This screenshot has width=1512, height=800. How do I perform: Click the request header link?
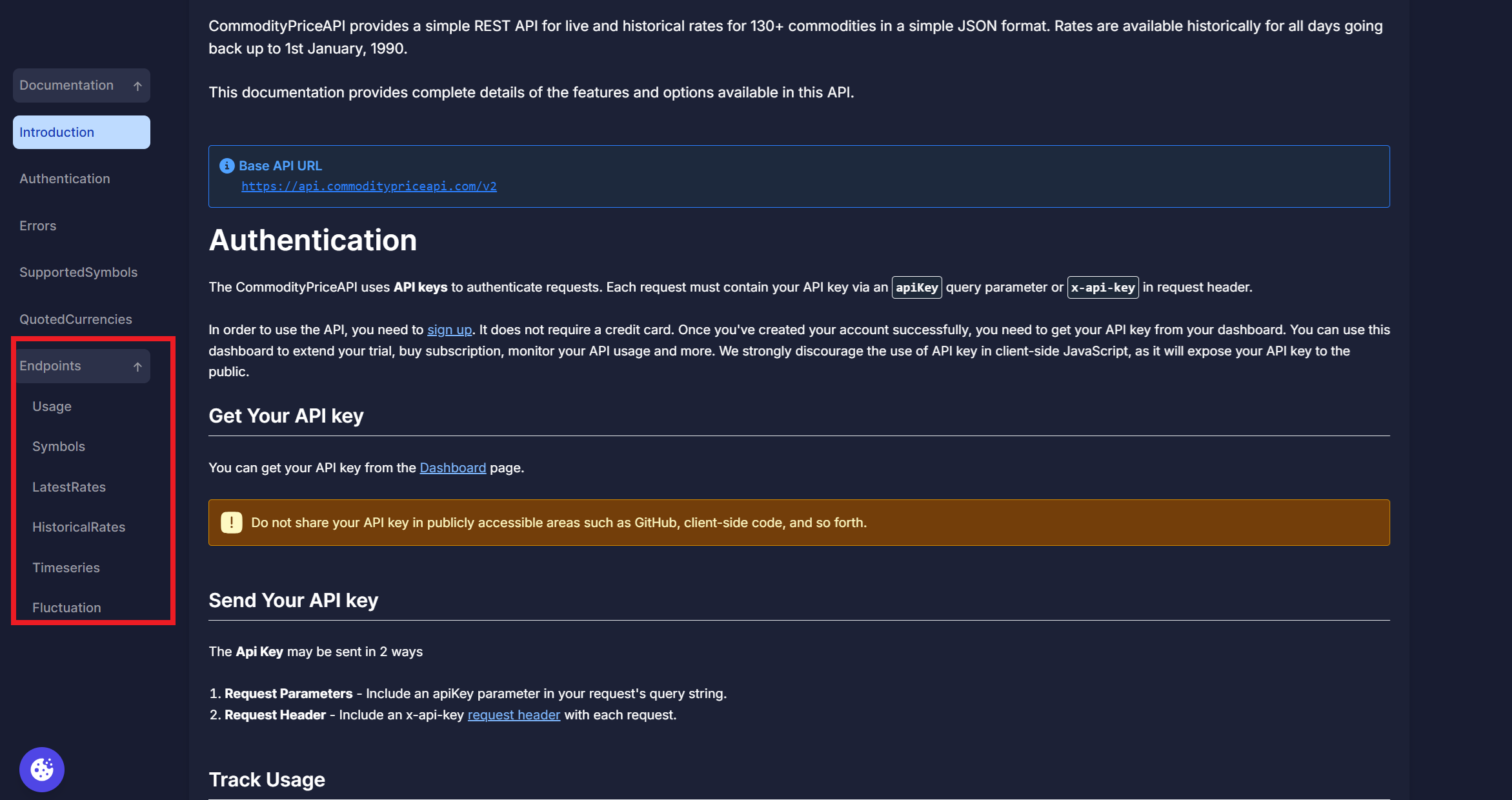point(514,715)
